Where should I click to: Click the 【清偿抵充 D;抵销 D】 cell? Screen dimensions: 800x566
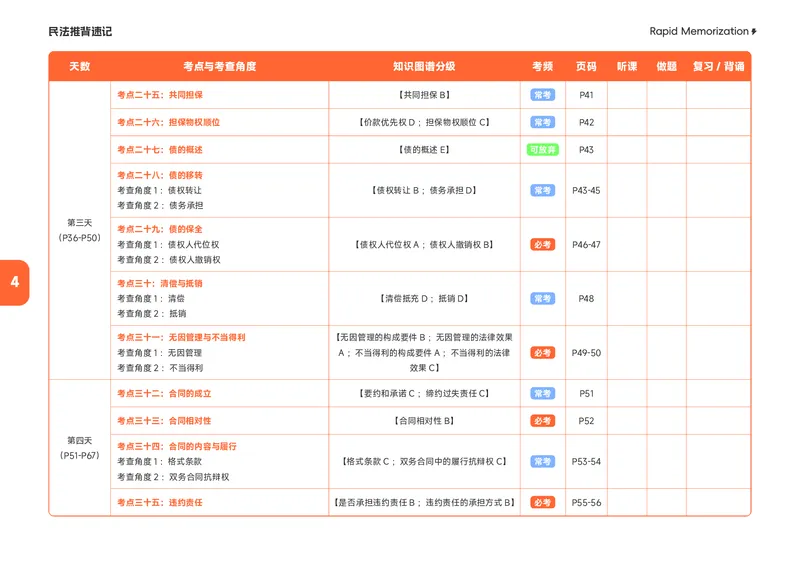[x=424, y=299]
